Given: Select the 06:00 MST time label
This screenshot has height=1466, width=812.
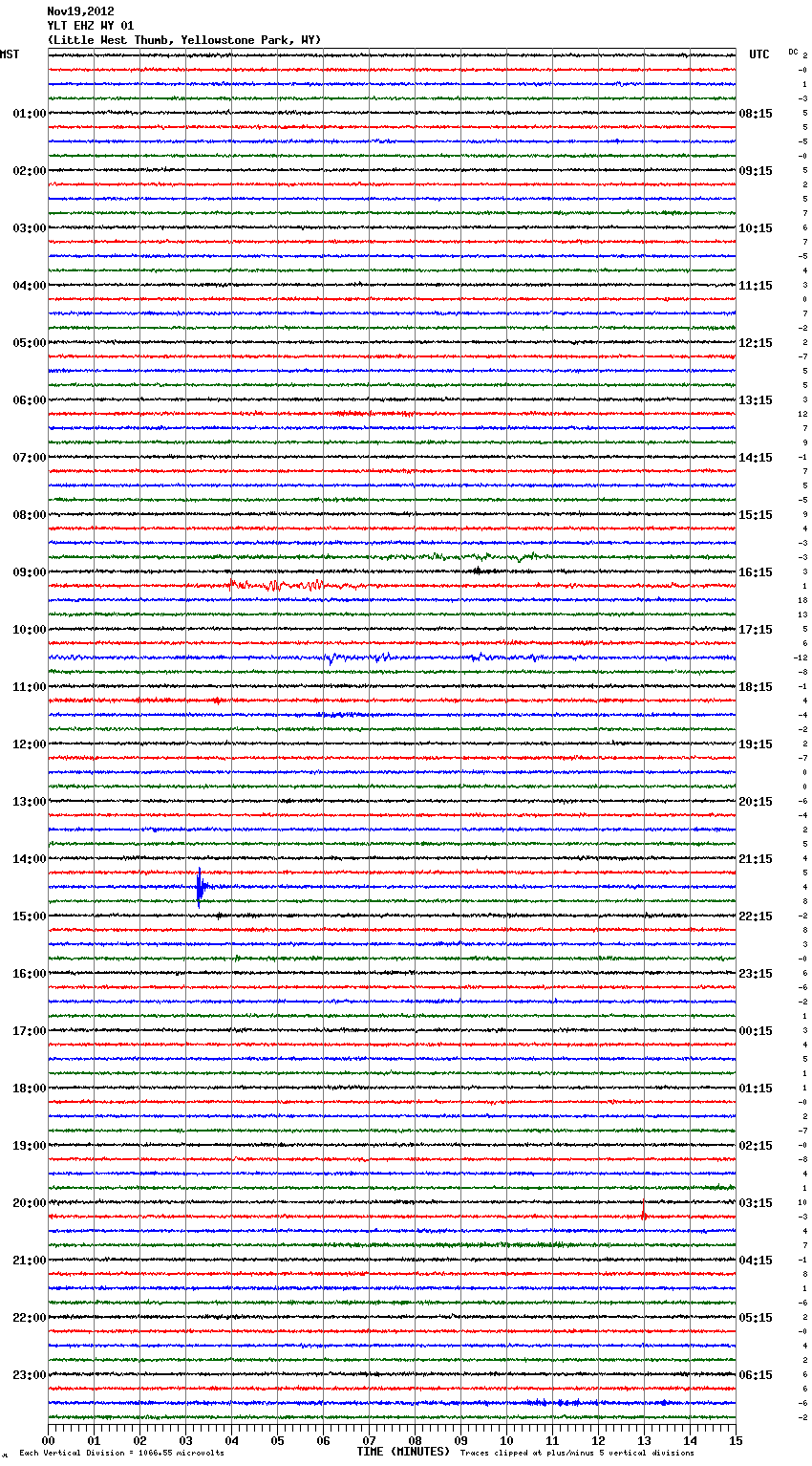Looking at the screenshot, I should (x=30, y=400).
